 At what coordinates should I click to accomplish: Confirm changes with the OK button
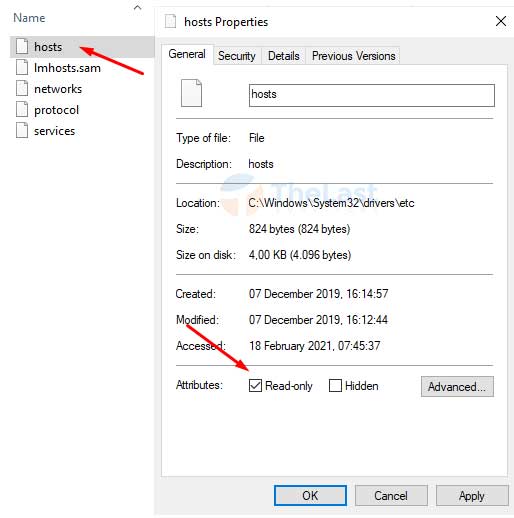click(310, 496)
